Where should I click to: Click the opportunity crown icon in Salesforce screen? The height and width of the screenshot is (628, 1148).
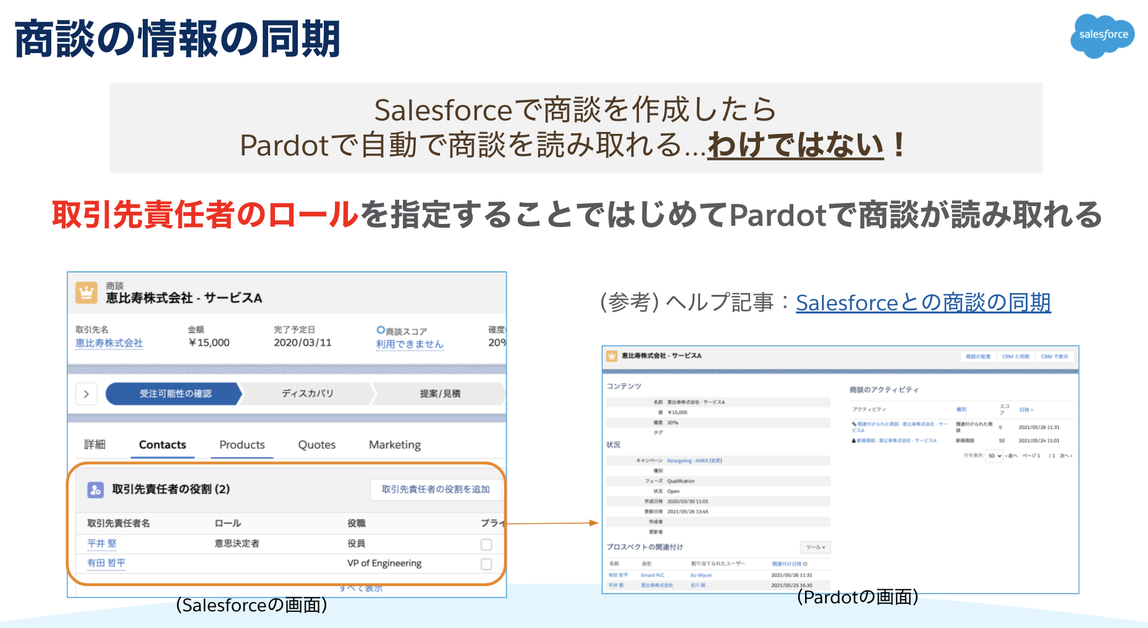pyautogui.click(x=86, y=293)
